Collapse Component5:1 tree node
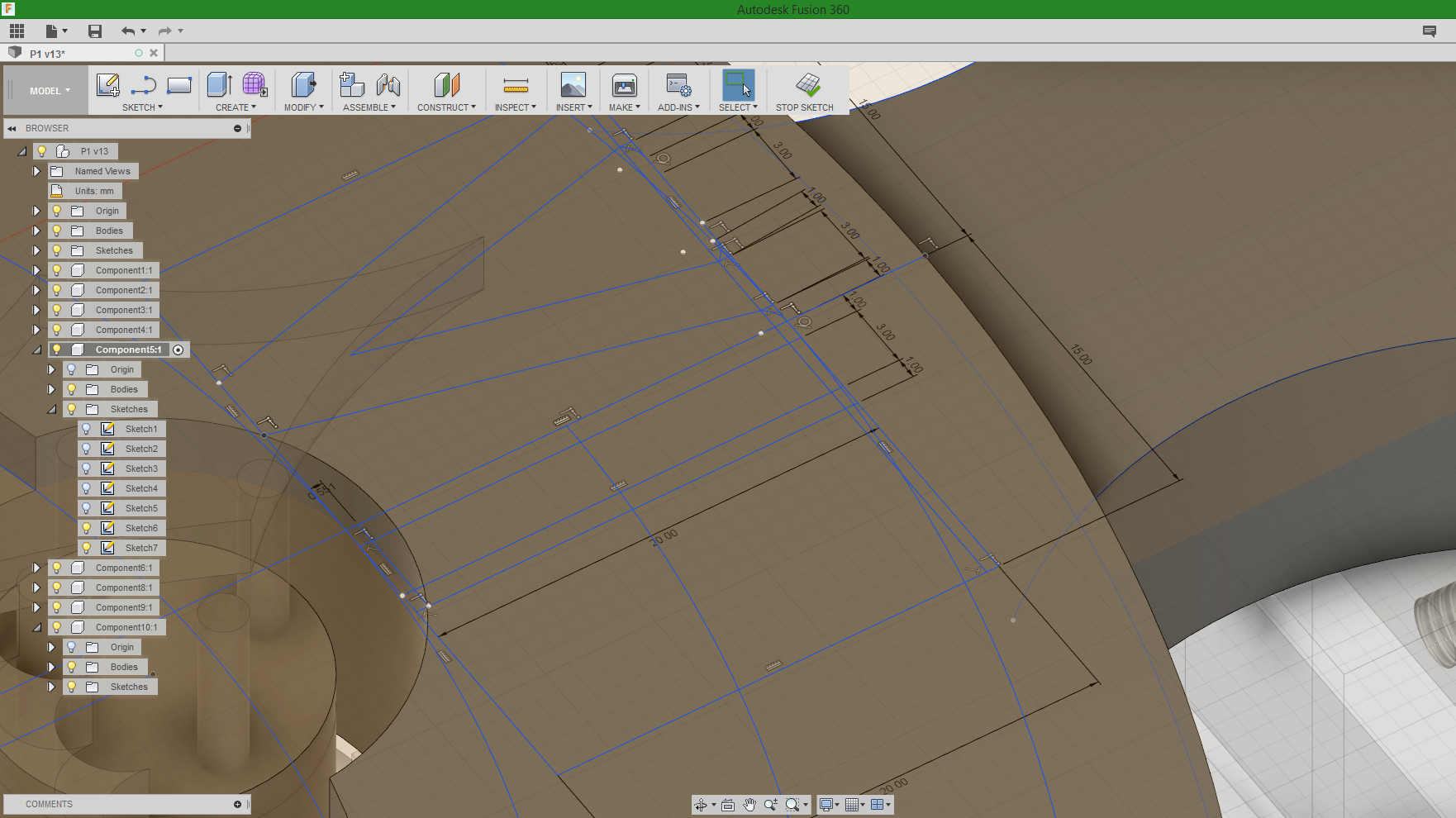Viewport: 1456px width, 818px height. click(36, 350)
